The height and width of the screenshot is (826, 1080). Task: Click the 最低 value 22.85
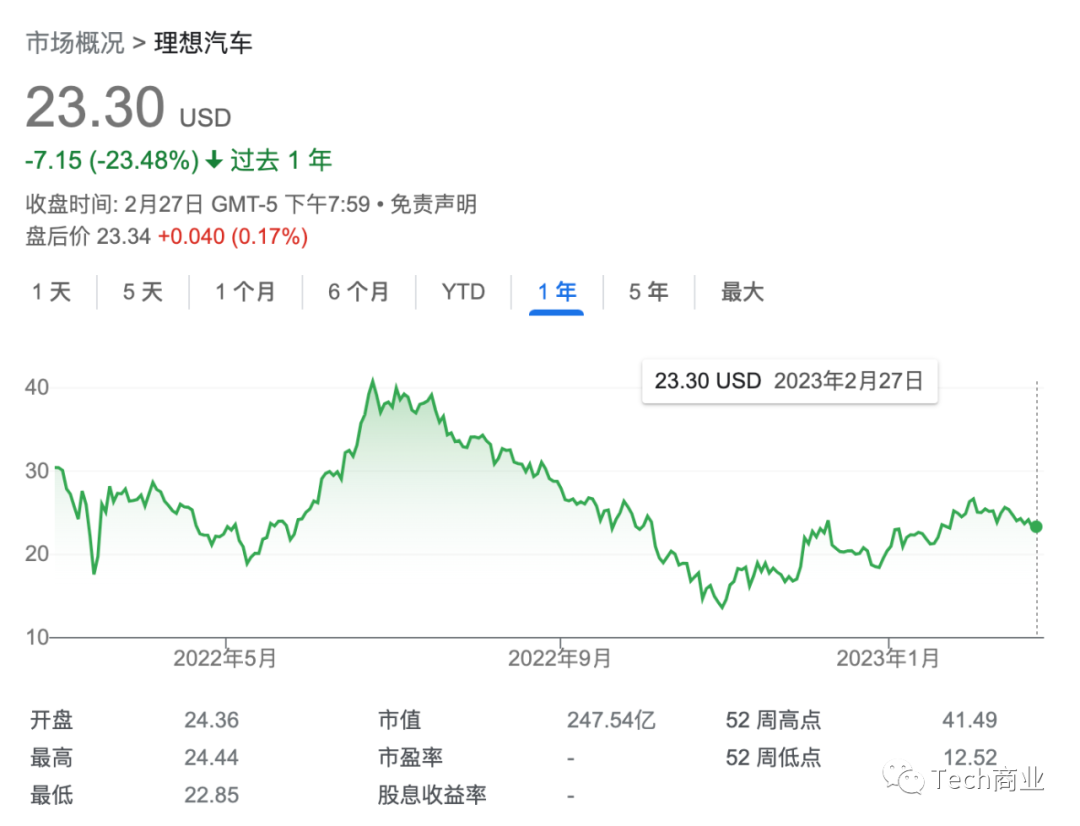click(211, 795)
